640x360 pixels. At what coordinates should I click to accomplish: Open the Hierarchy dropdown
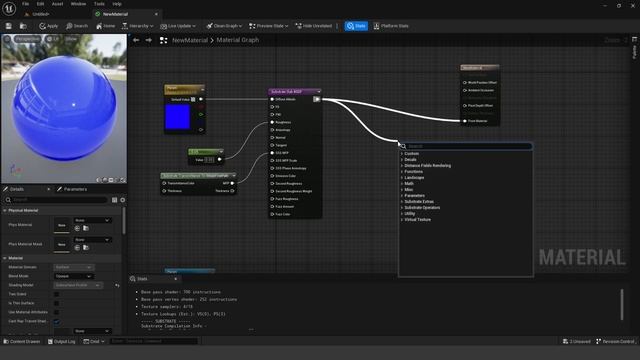138,26
